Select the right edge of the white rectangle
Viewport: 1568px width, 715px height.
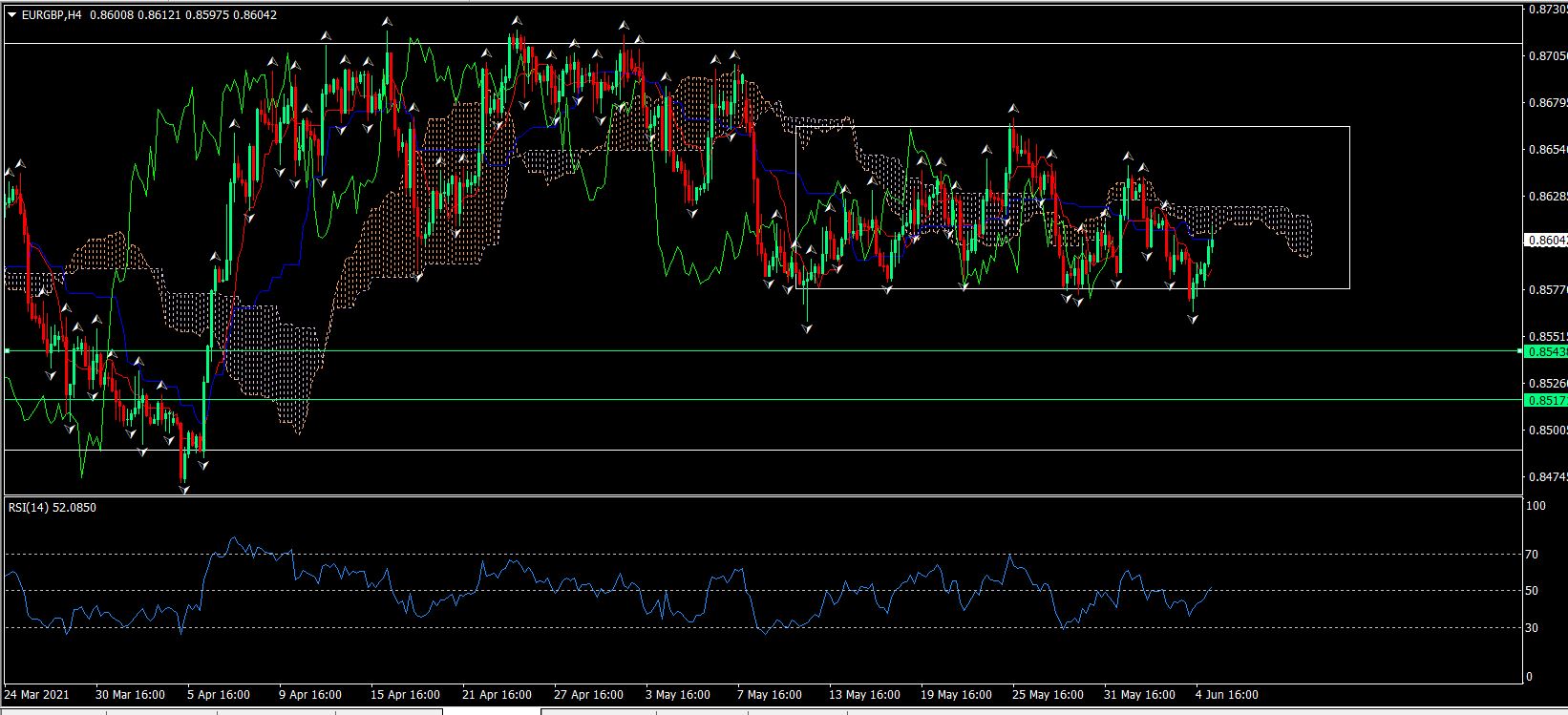click(1349, 207)
